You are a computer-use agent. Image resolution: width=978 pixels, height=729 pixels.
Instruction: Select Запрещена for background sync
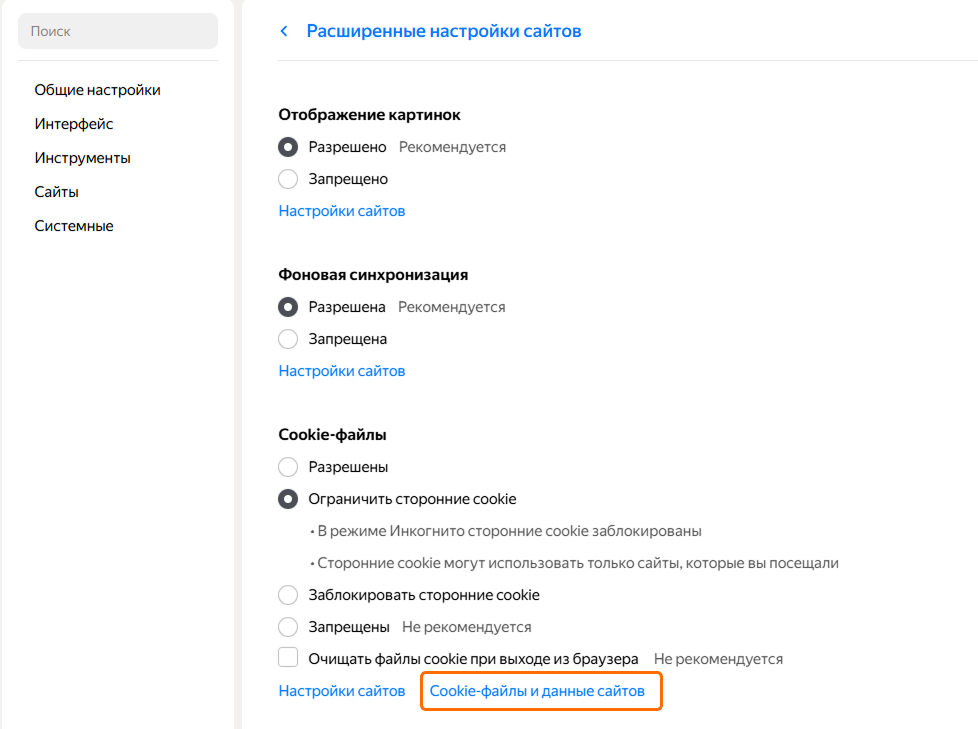(288, 339)
